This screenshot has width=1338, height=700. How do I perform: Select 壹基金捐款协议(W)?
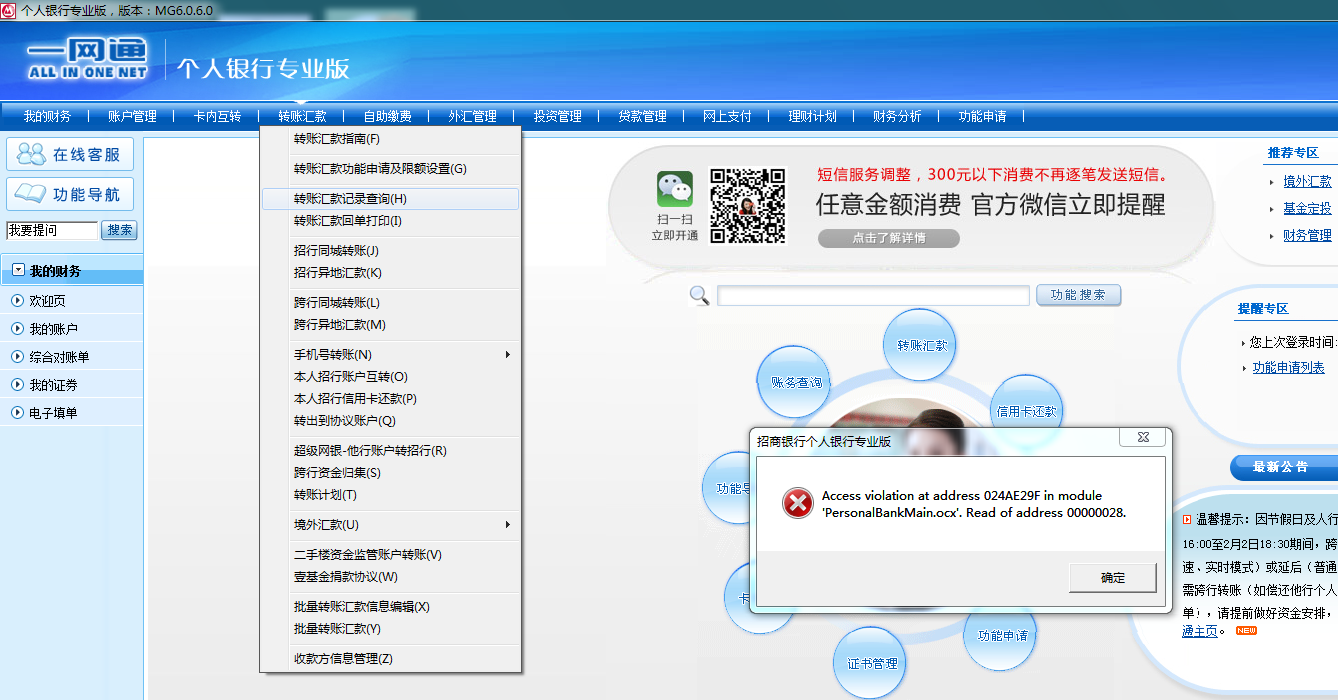[390, 577]
